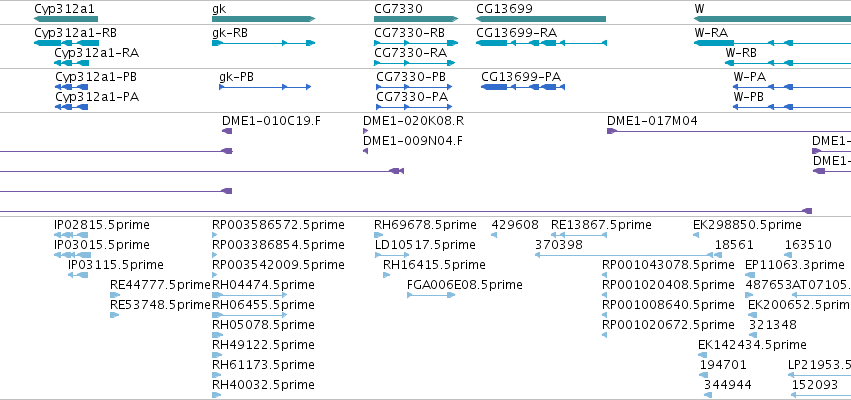Image resolution: width=851 pixels, height=400 pixels.
Task: Click the gk-RB transcript glyph
Action: pyautogui.click(x=263, y=43)
